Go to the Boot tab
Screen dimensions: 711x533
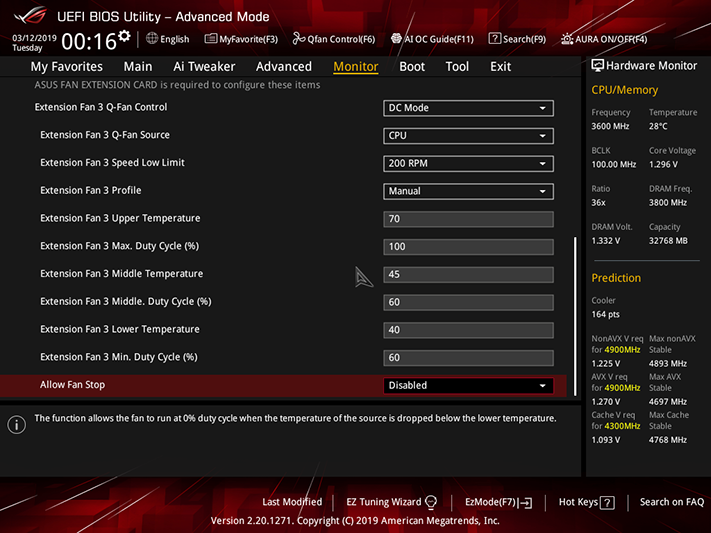coord(412,67)
